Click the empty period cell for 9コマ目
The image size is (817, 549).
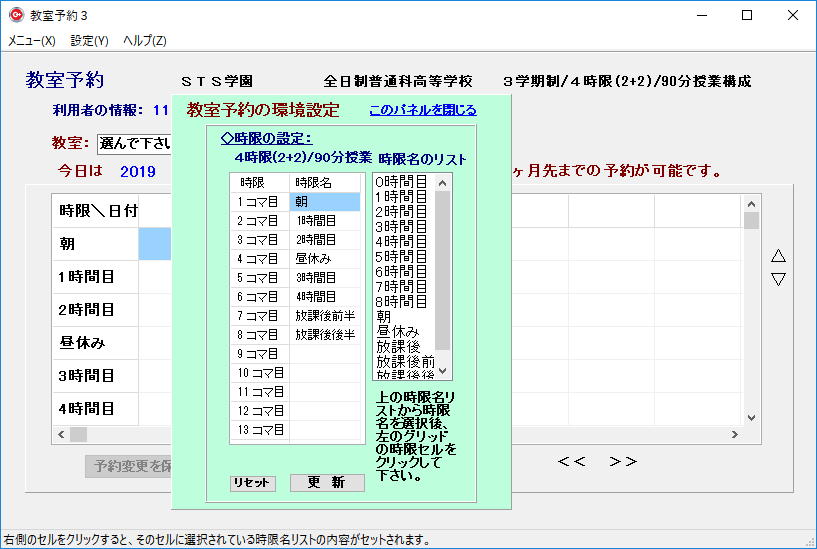[x=325, y=354]
